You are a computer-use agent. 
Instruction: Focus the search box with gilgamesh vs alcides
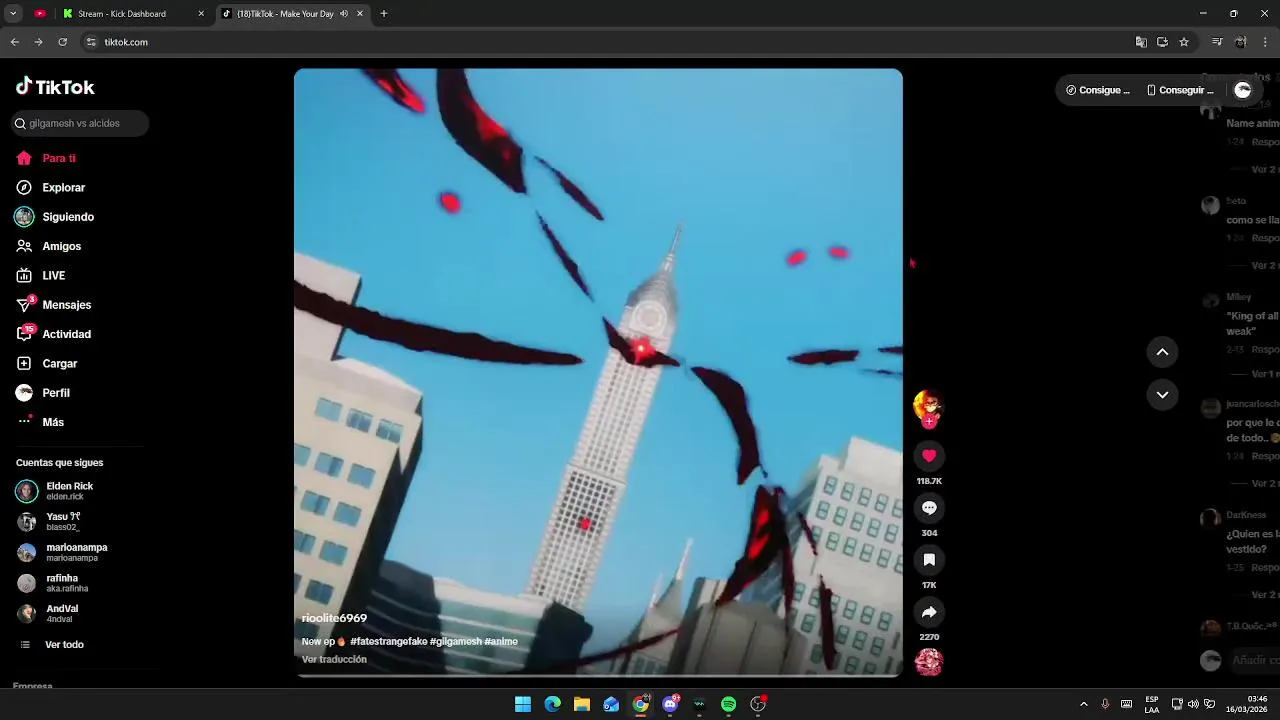80,123
